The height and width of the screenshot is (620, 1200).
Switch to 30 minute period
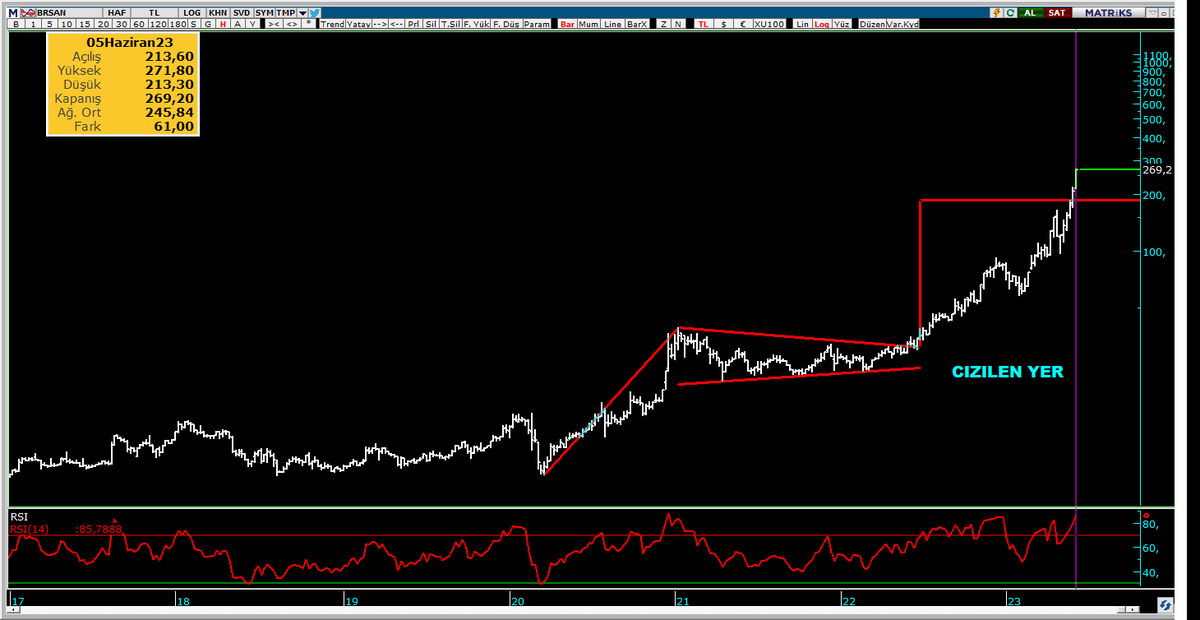coord(121,24)
